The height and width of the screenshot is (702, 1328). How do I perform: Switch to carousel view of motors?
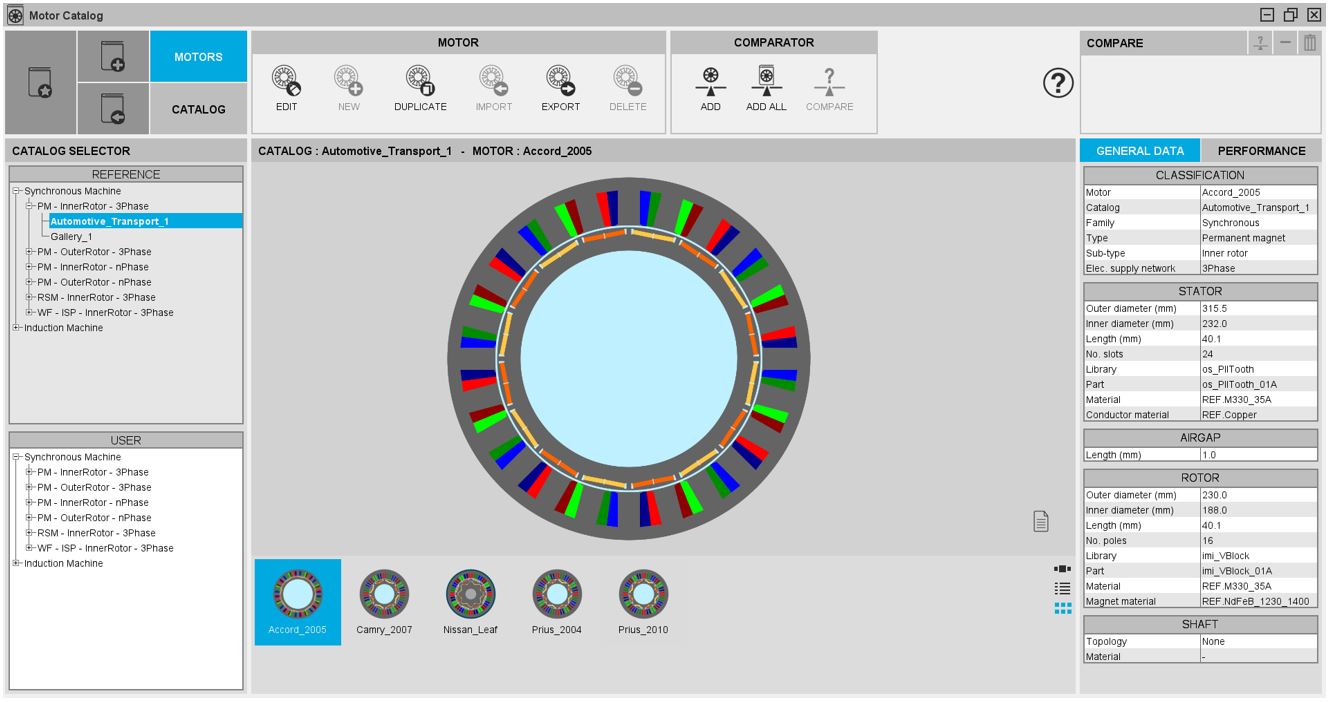(1063, 569)
